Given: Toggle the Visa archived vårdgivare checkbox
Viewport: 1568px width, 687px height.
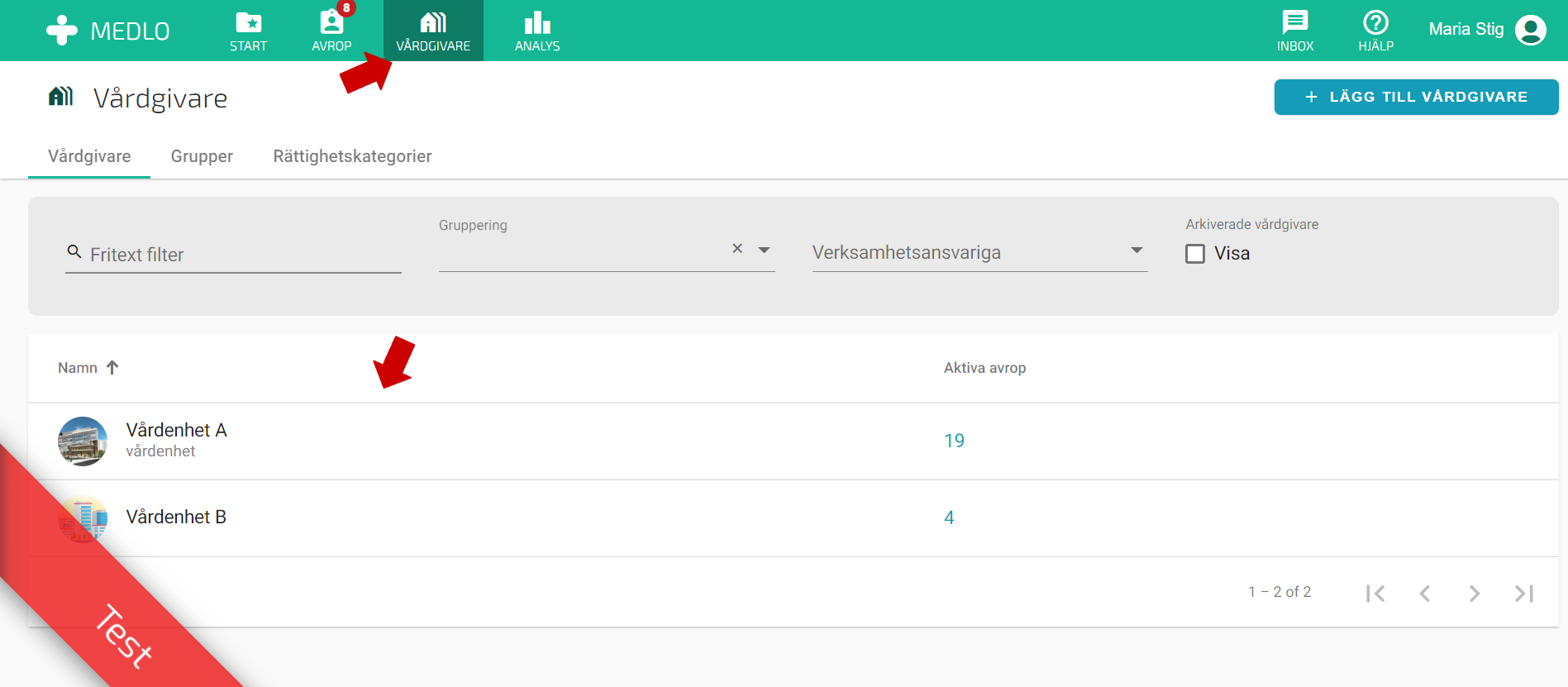Looking at the screenshot, I should click(x=1195, y=254).
